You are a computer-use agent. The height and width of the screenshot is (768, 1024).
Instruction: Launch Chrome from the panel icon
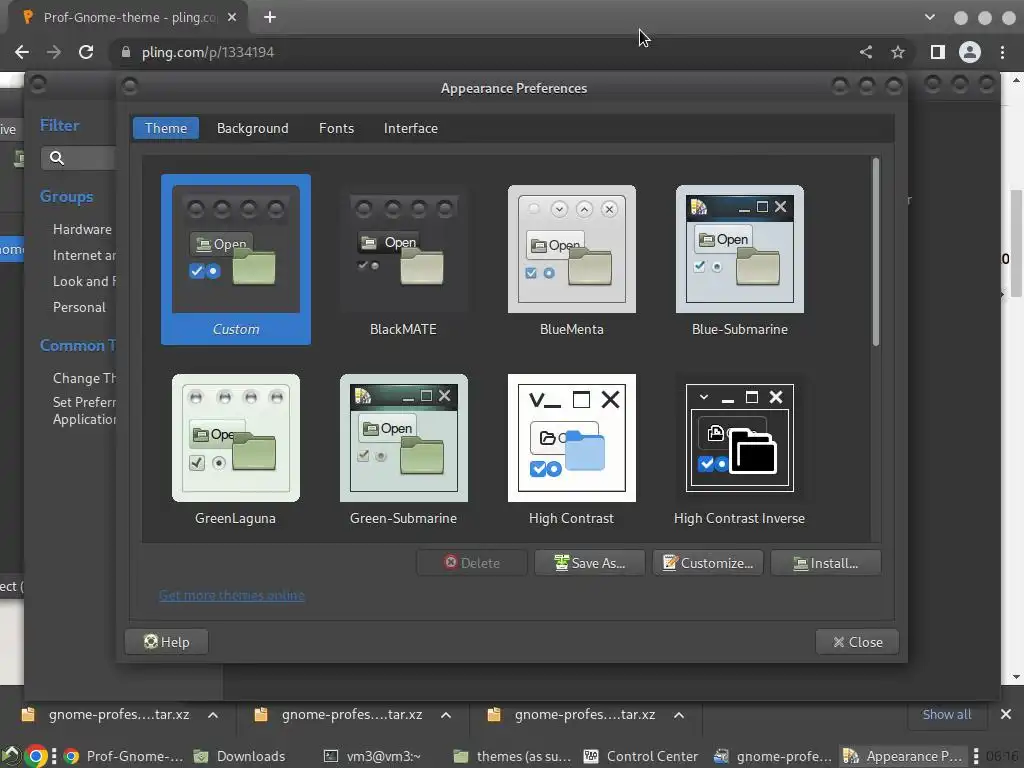36,757
